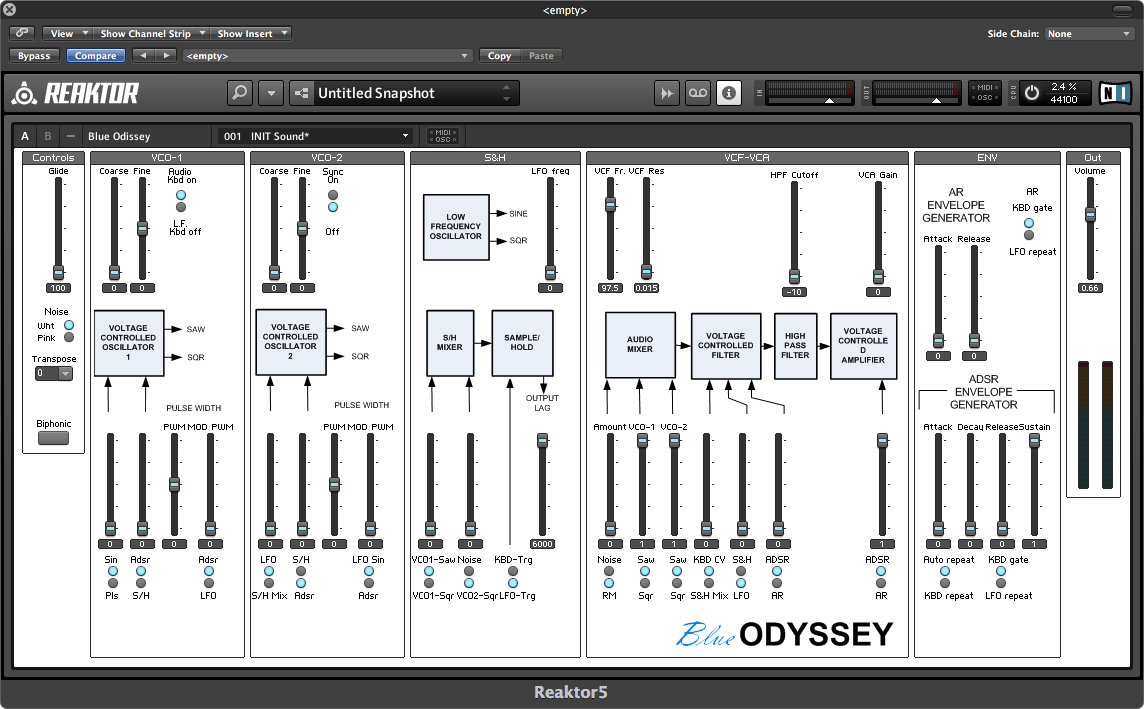Select AR KBD gate radio button

[1029, 223]
